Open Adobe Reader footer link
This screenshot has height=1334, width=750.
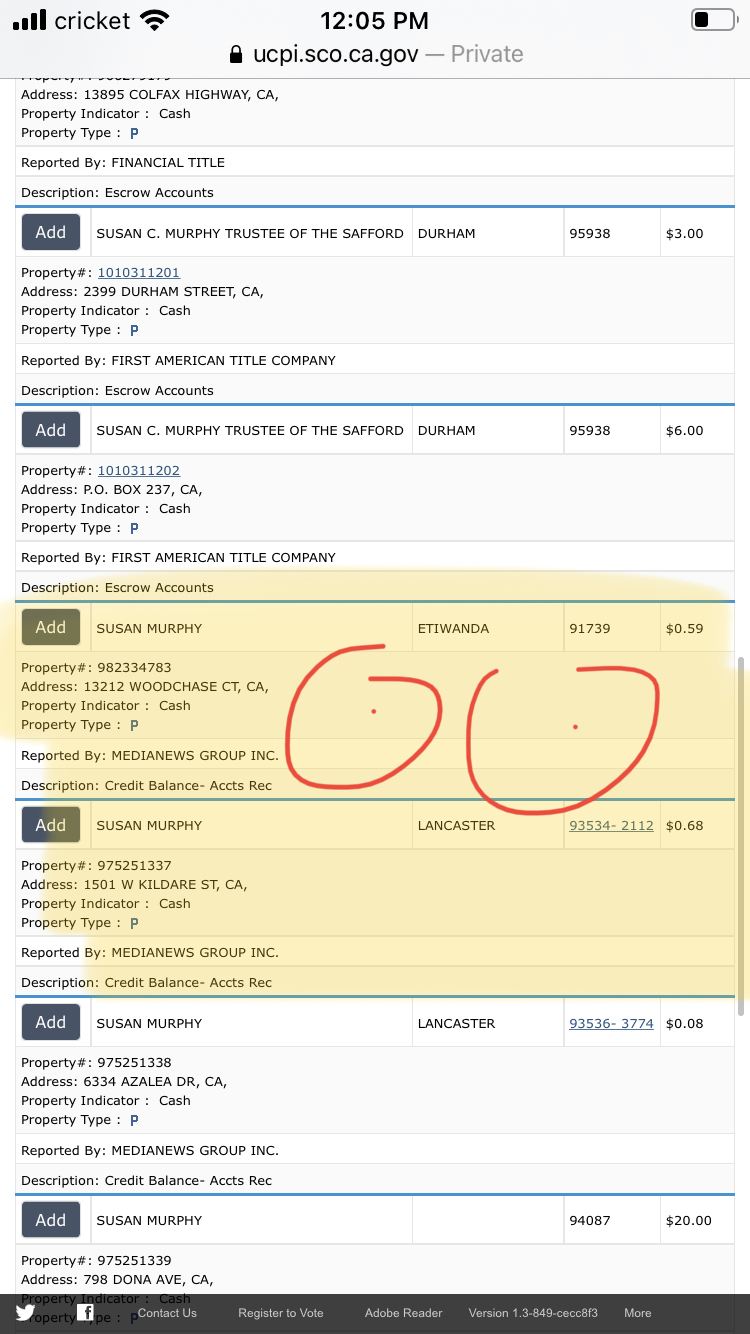coord(403,1313)
